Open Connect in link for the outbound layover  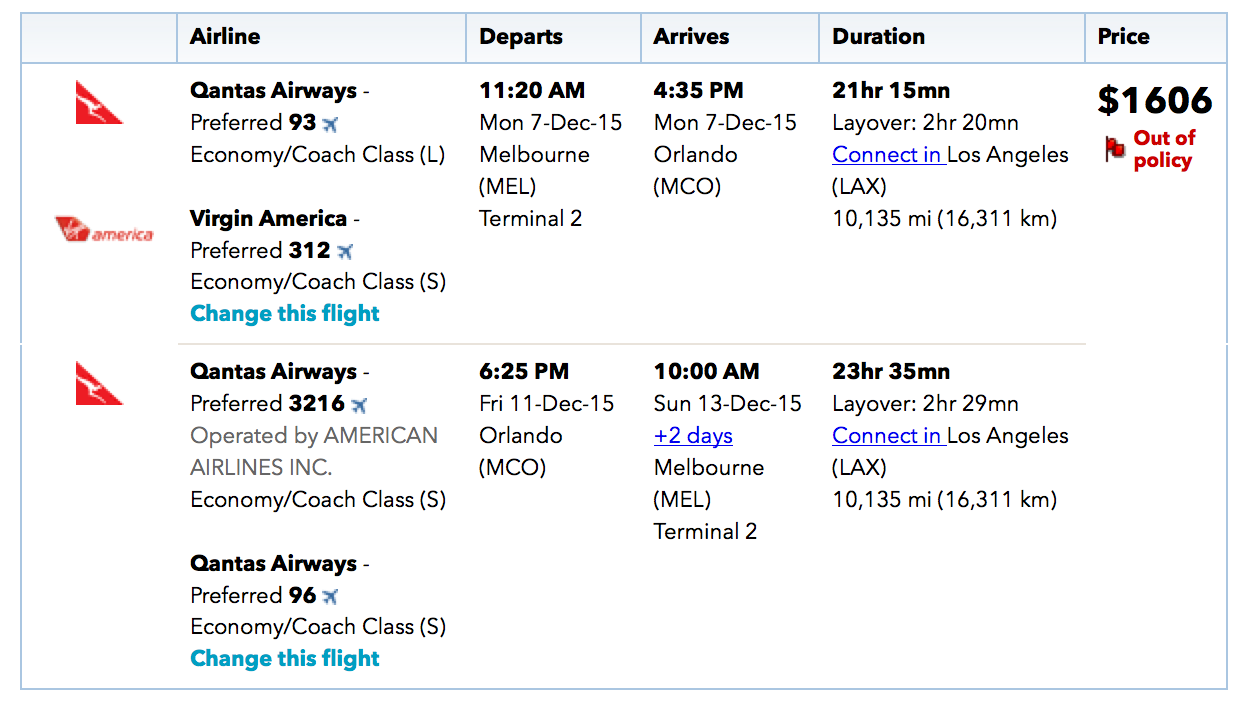click(889, 155)
